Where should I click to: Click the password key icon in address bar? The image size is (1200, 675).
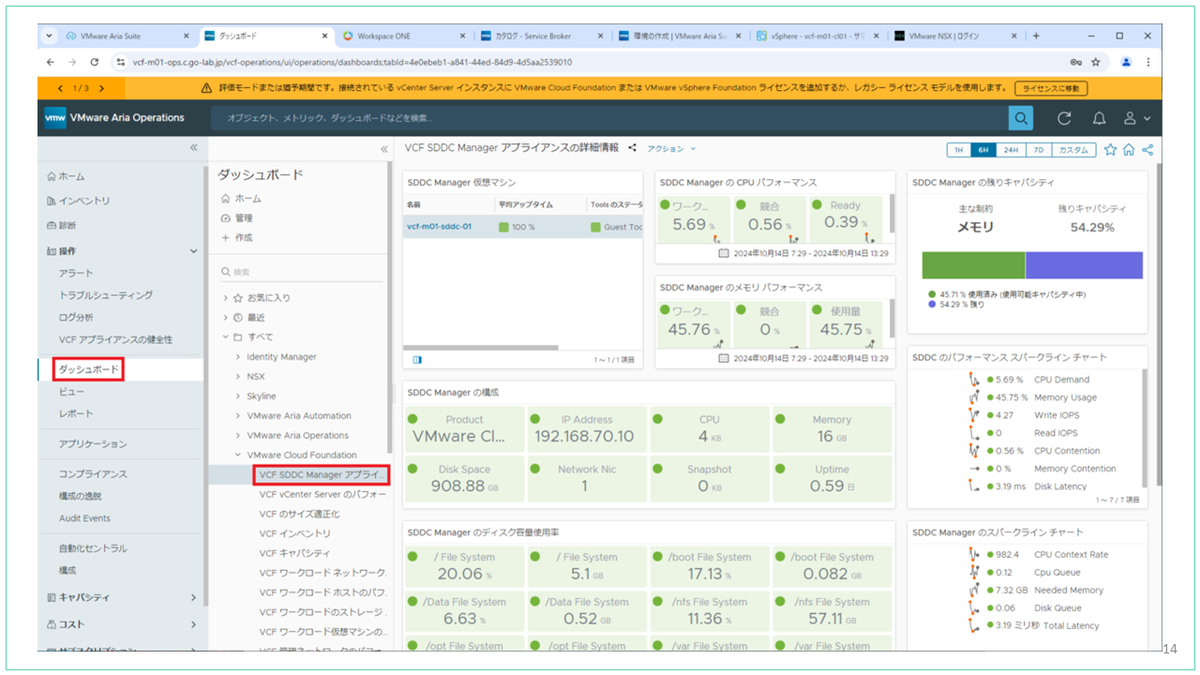click(x=1075, y=62)
